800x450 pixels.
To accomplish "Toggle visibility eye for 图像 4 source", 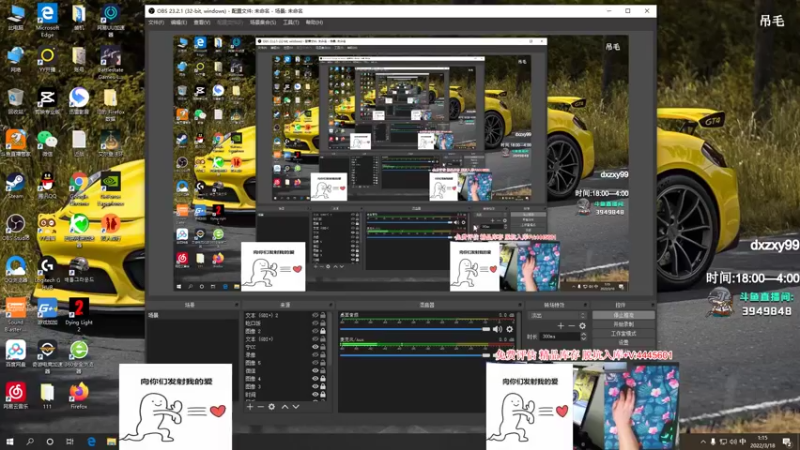I will coord(315,379).
